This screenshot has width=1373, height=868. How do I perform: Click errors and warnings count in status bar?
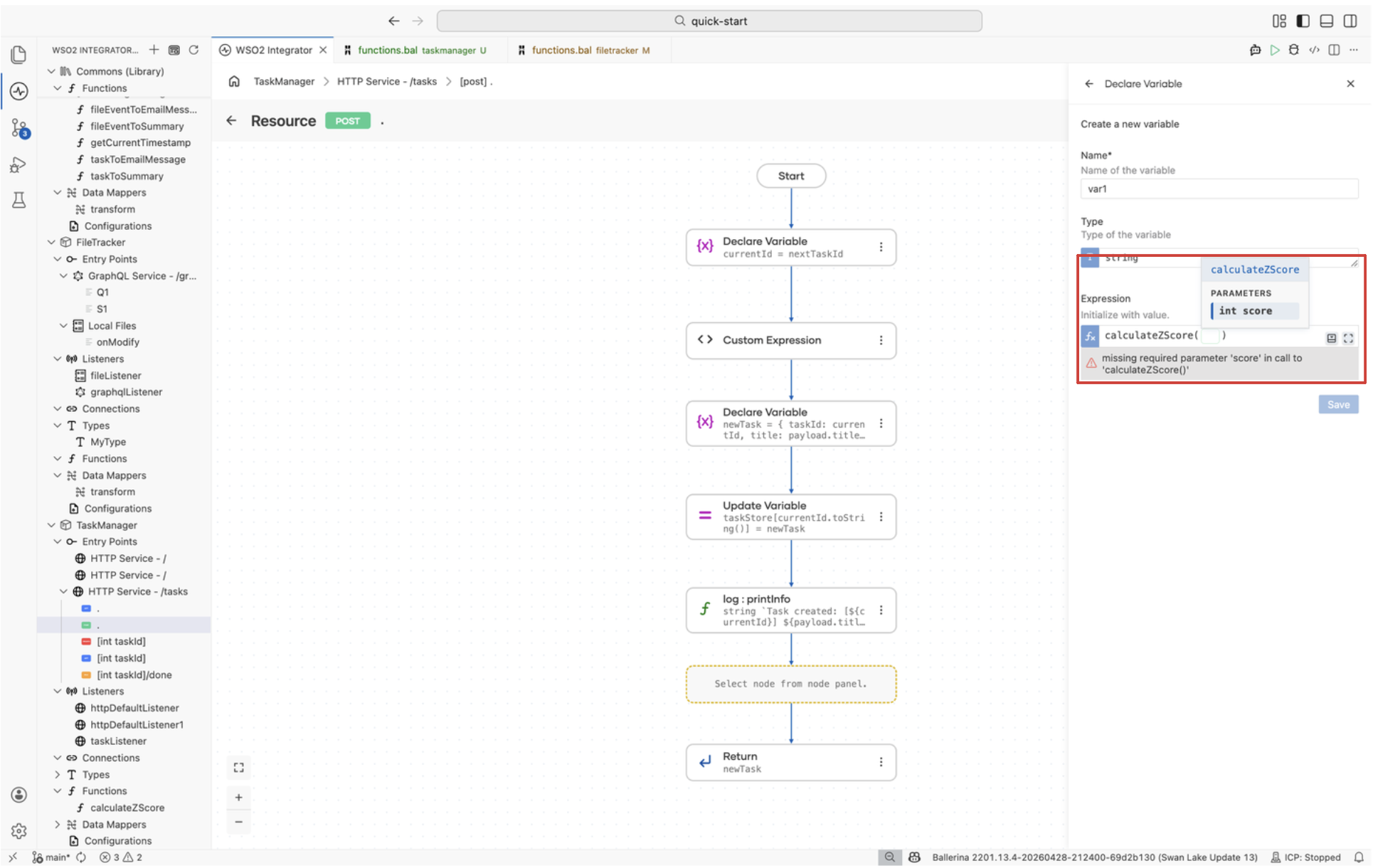121,857
